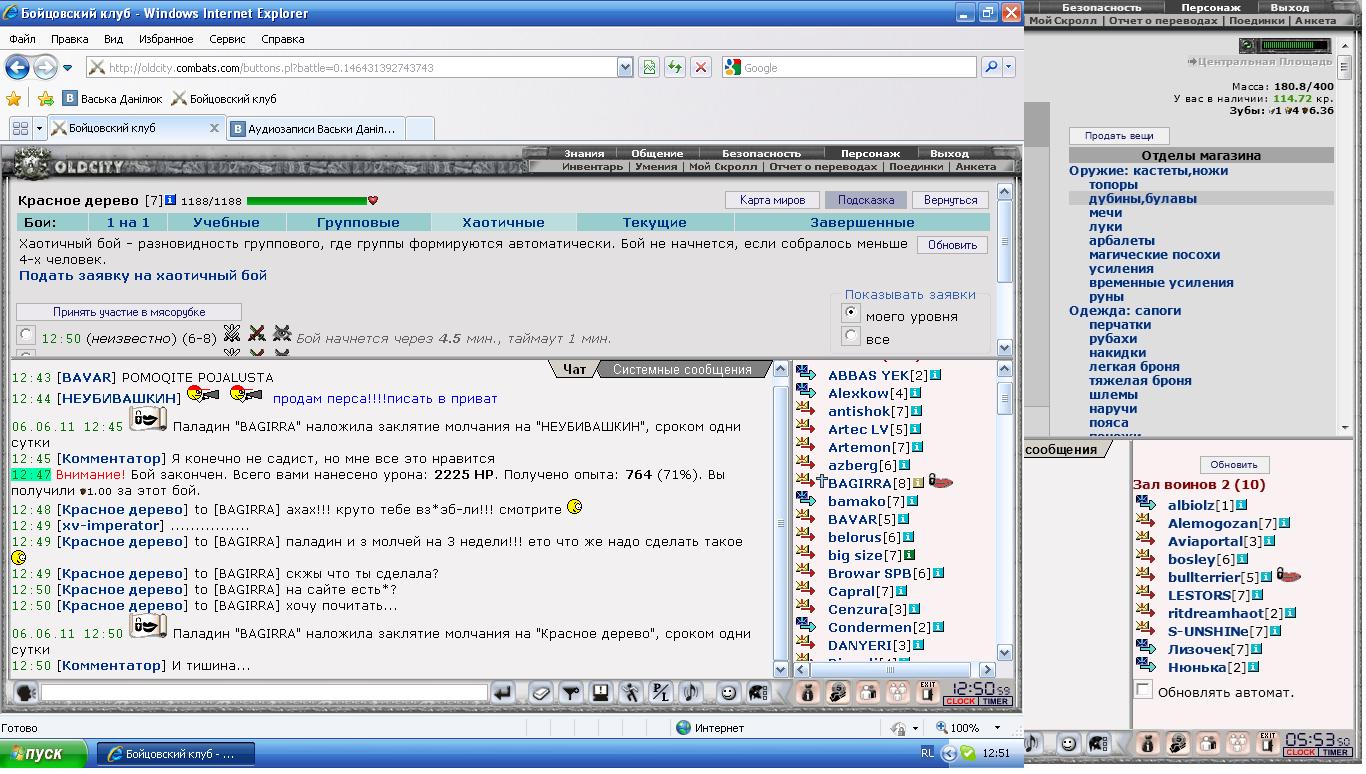1366x774 pixels.
Task: Click the IE Refresh icon by address bar
Action: (675, 67)
